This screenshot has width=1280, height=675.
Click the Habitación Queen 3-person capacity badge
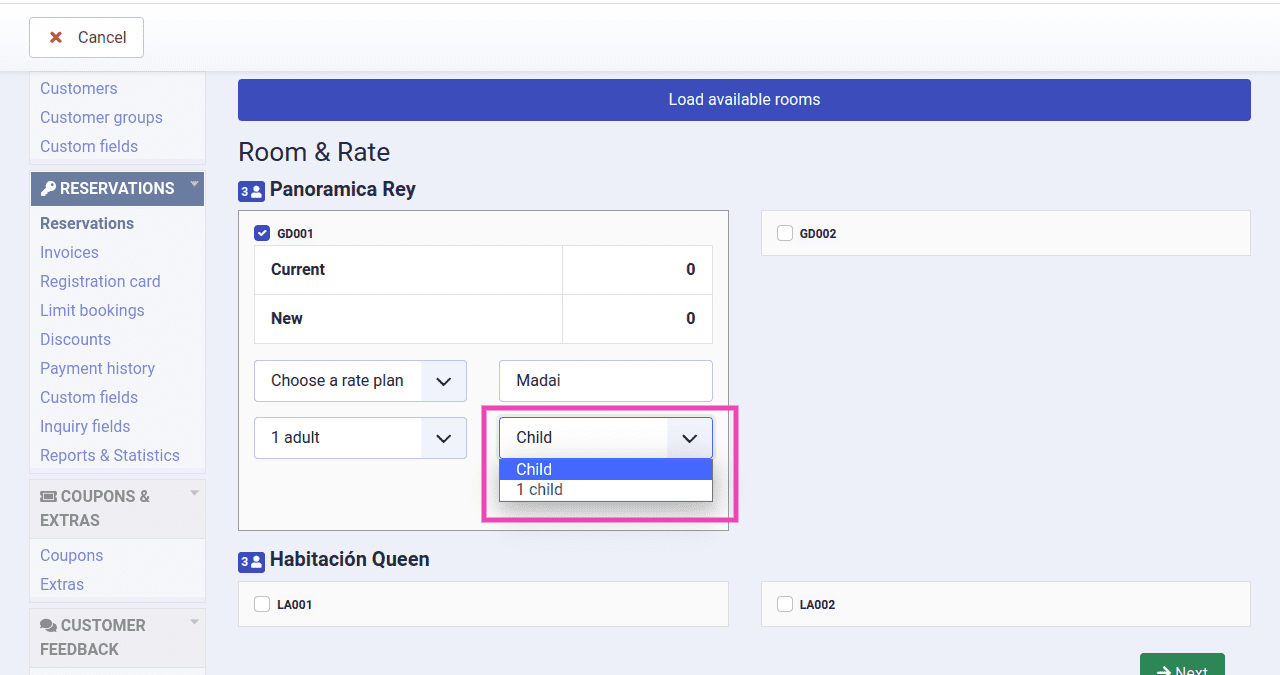click(x=251, y=561)
